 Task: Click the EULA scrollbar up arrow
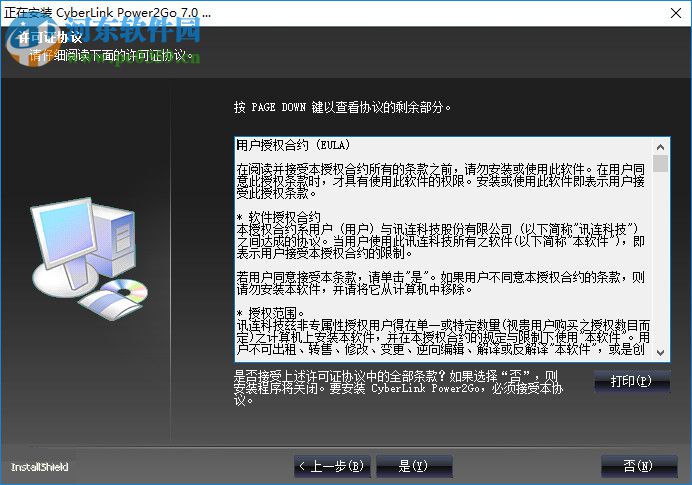(660, 147)
